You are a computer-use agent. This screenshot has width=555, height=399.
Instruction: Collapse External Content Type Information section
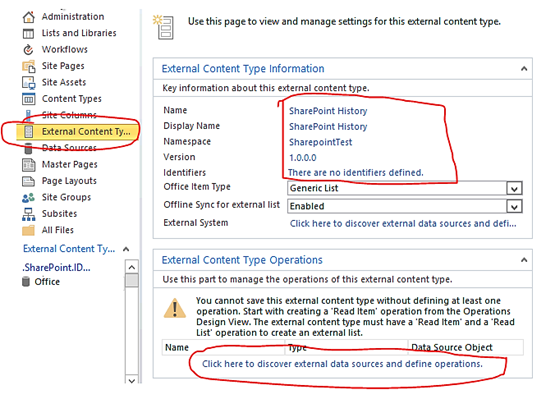(x=524, y=69)
